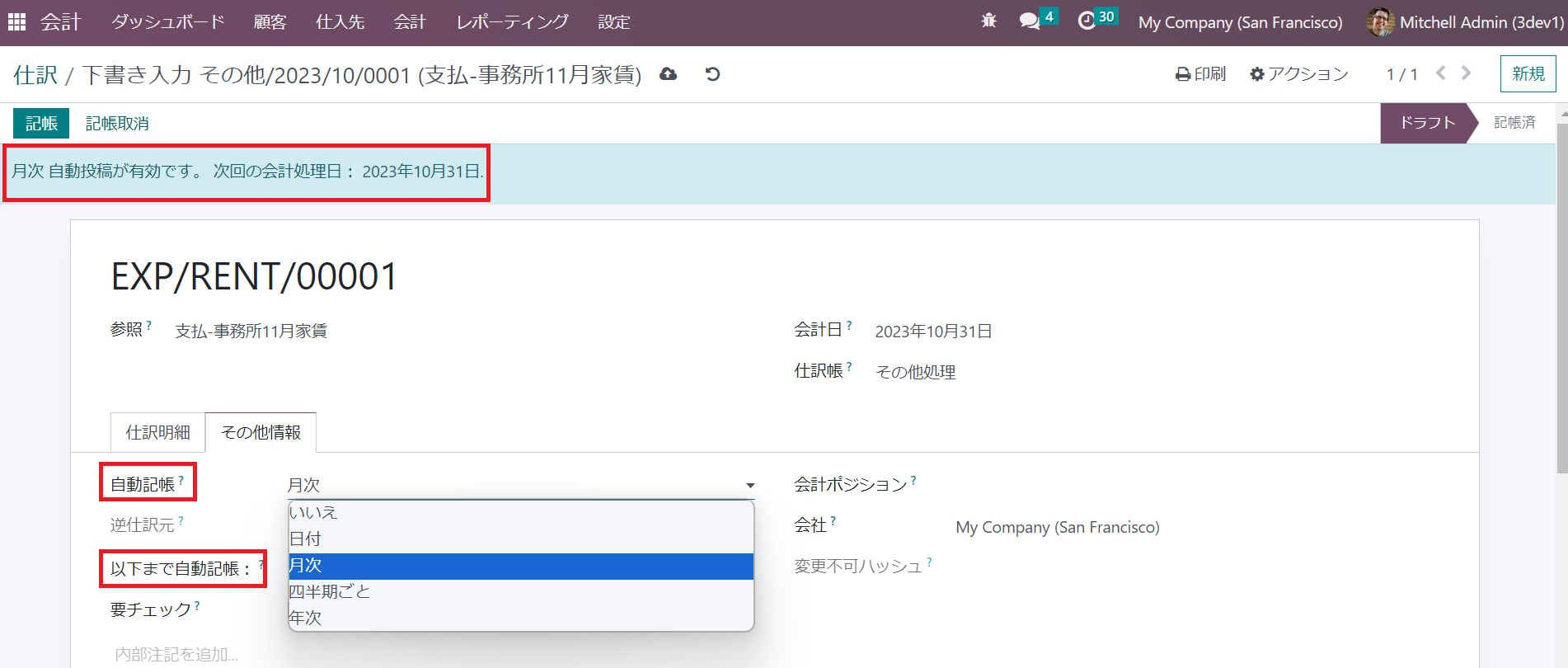Go to next record arrow
Screen dimensions: 1568x668
click(x=1466, y=73)
